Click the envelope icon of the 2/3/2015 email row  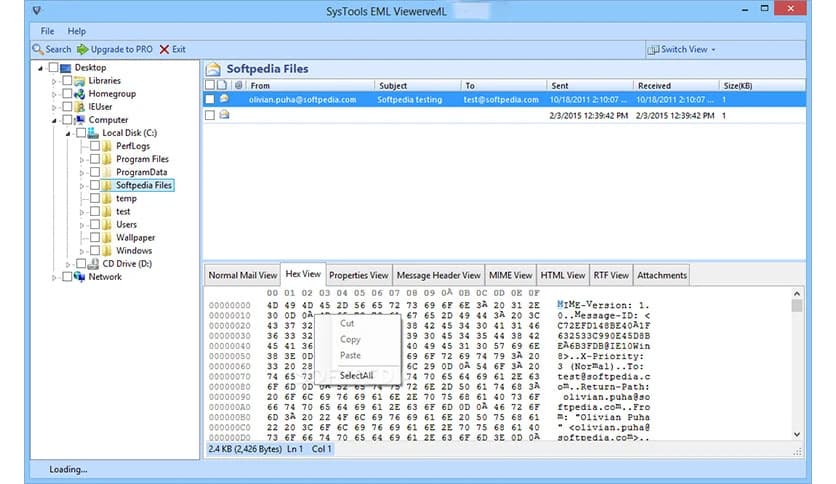(224, 115)
